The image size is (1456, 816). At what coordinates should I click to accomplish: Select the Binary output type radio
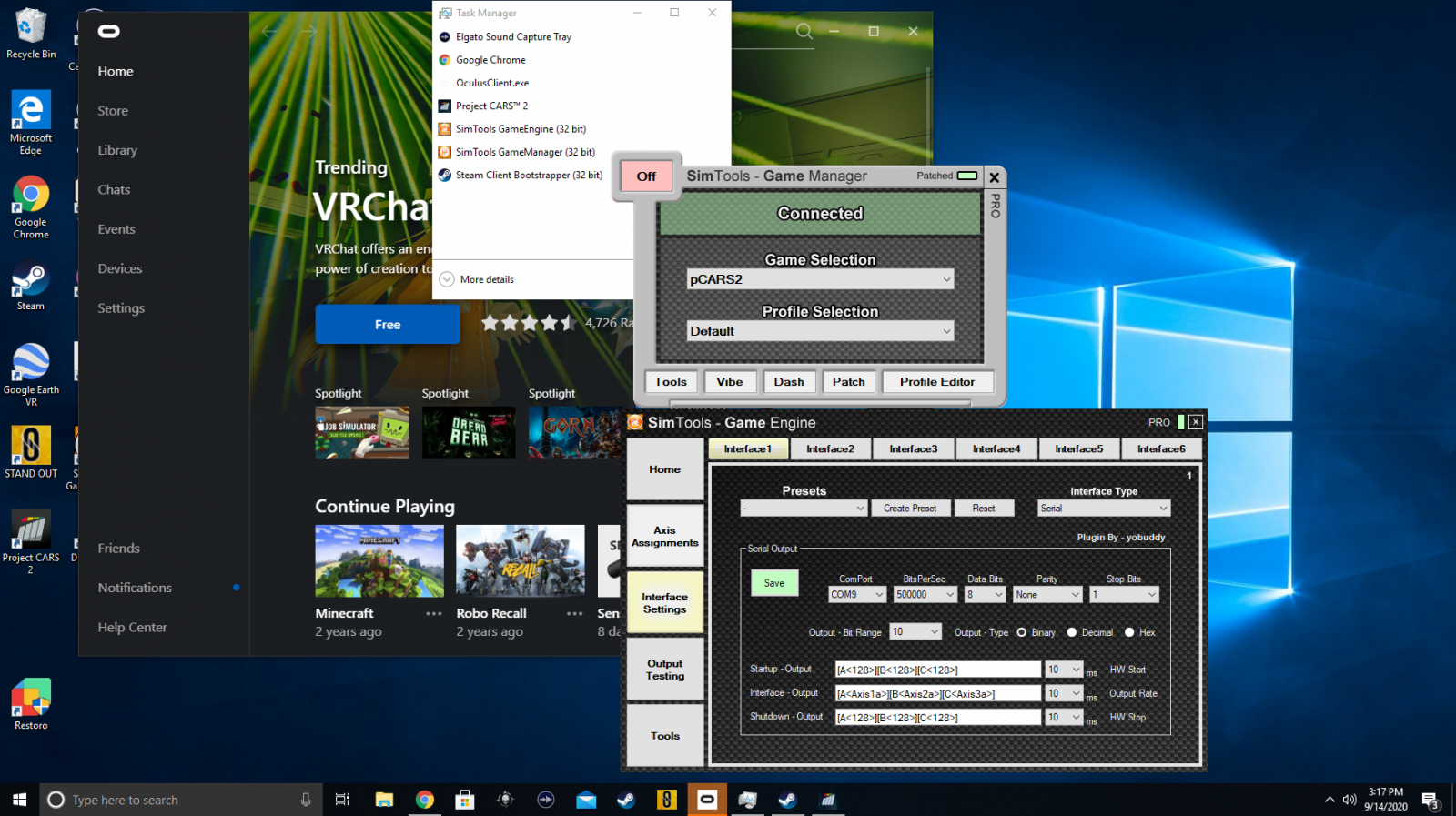1022,632
